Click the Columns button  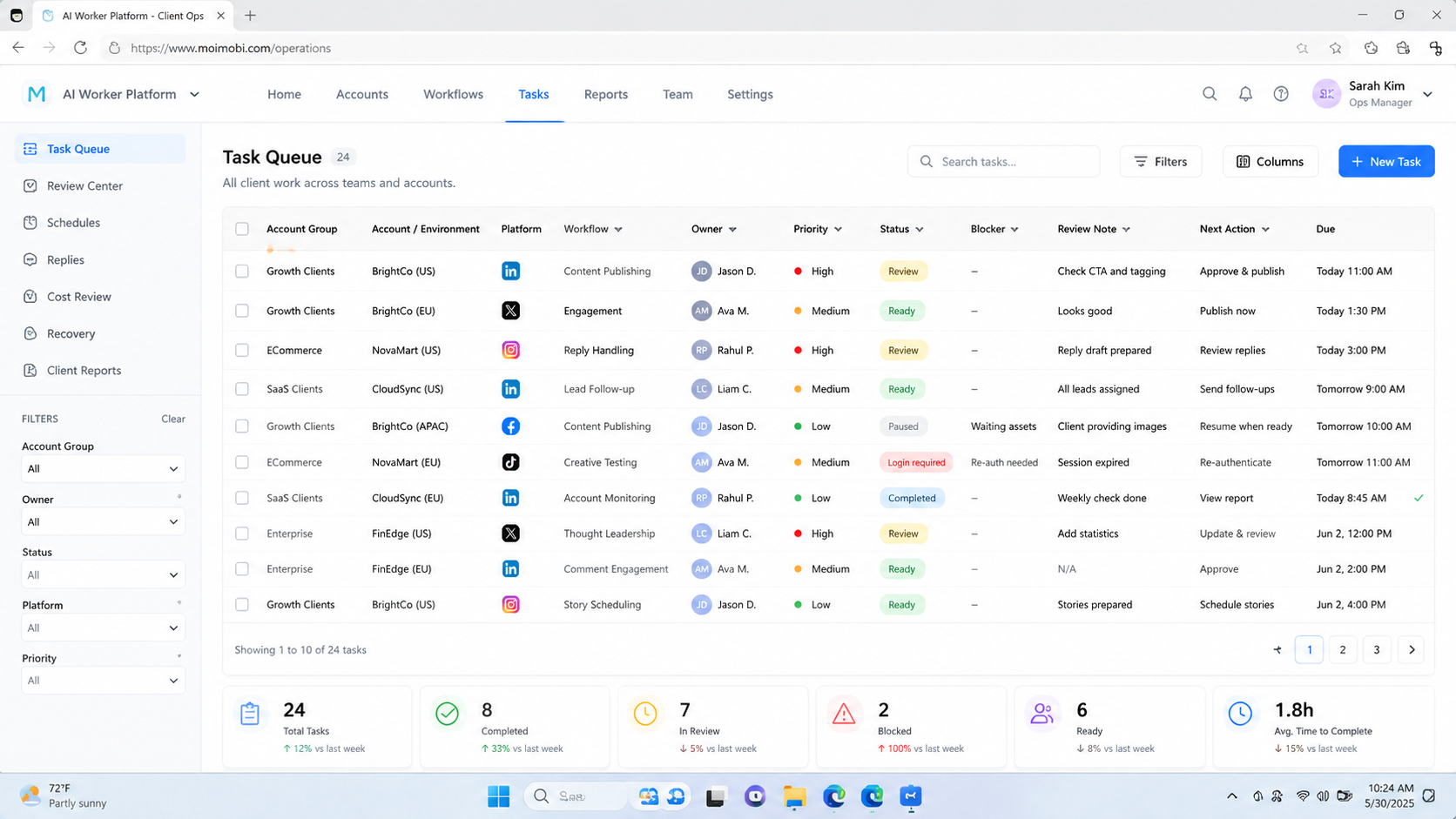click(x=1270, y=161)
